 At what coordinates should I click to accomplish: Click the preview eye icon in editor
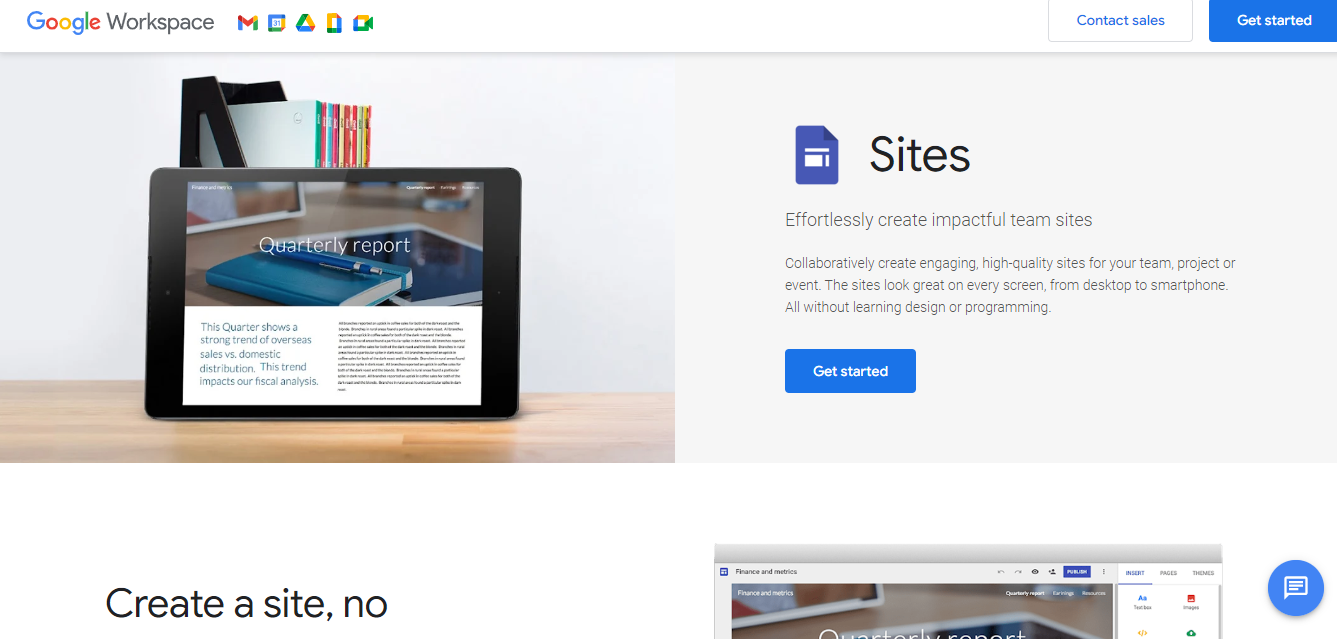(x=1035, y=572)
